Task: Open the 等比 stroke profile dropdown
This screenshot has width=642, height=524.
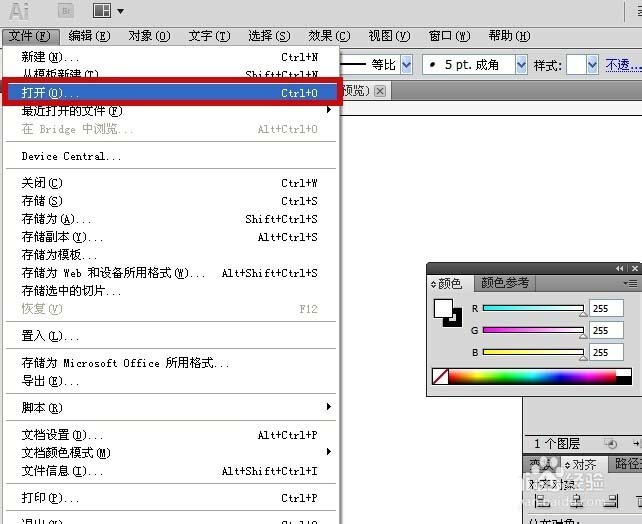Action: pos(406,65)
